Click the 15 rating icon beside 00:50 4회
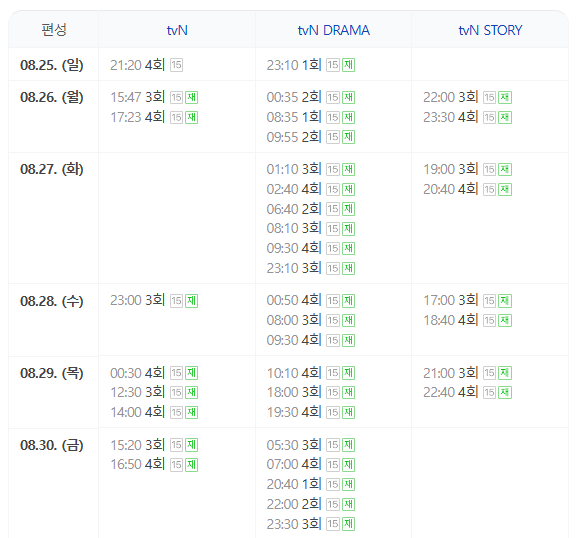The height and width of the screenshot is (538, 576). coord(333,301)
